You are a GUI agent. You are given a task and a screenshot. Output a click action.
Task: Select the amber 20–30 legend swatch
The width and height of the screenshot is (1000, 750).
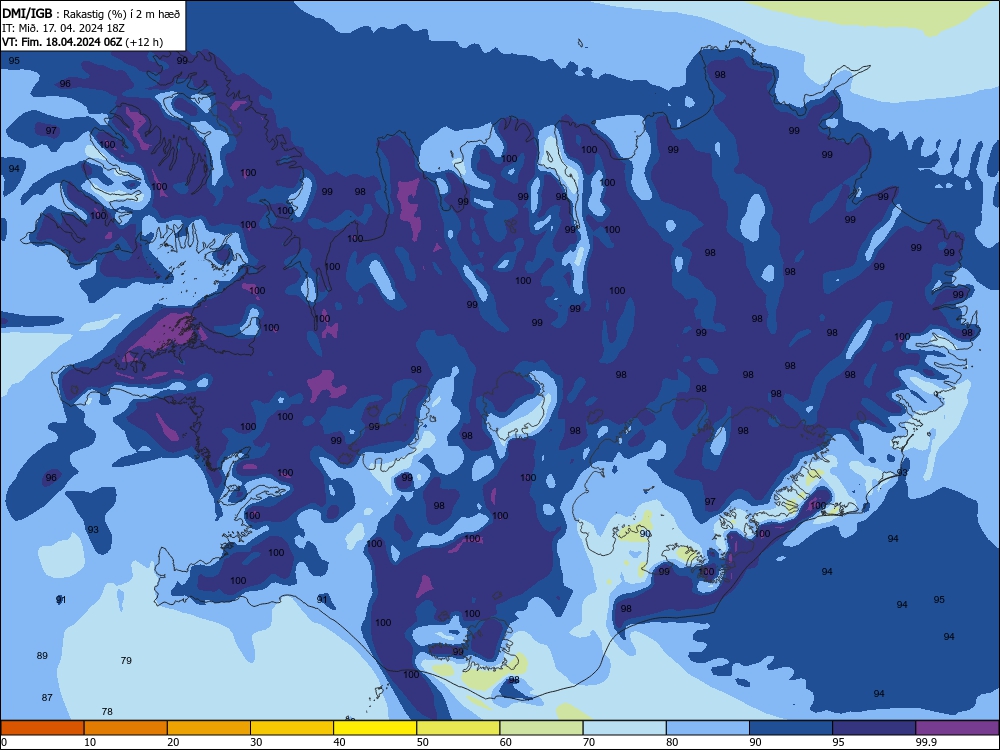tap(209, 728)
